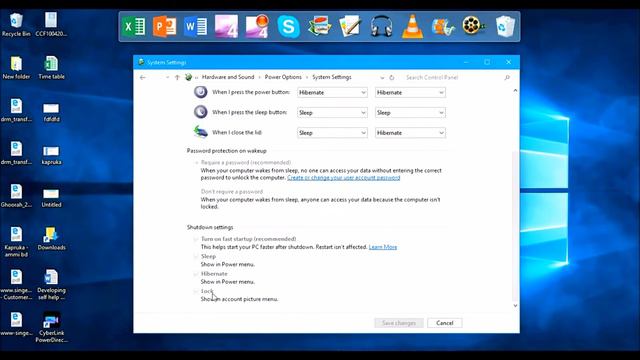640x360 pixels.
Task: Open the first purple '4' dock icon
Action: 226,27
